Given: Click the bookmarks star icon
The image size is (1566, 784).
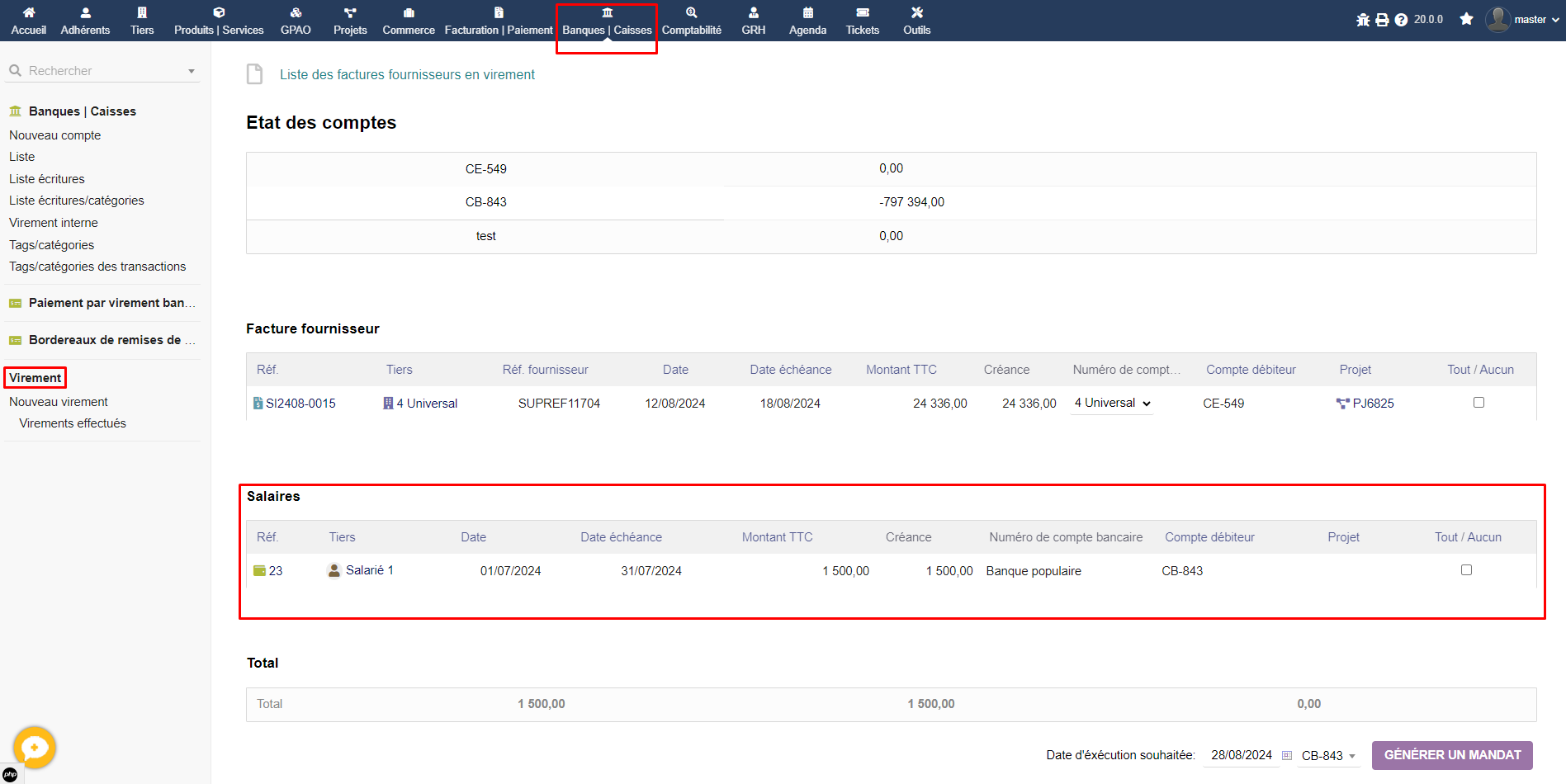Looking at the screenshot, I should click(x=1466, y=19).
